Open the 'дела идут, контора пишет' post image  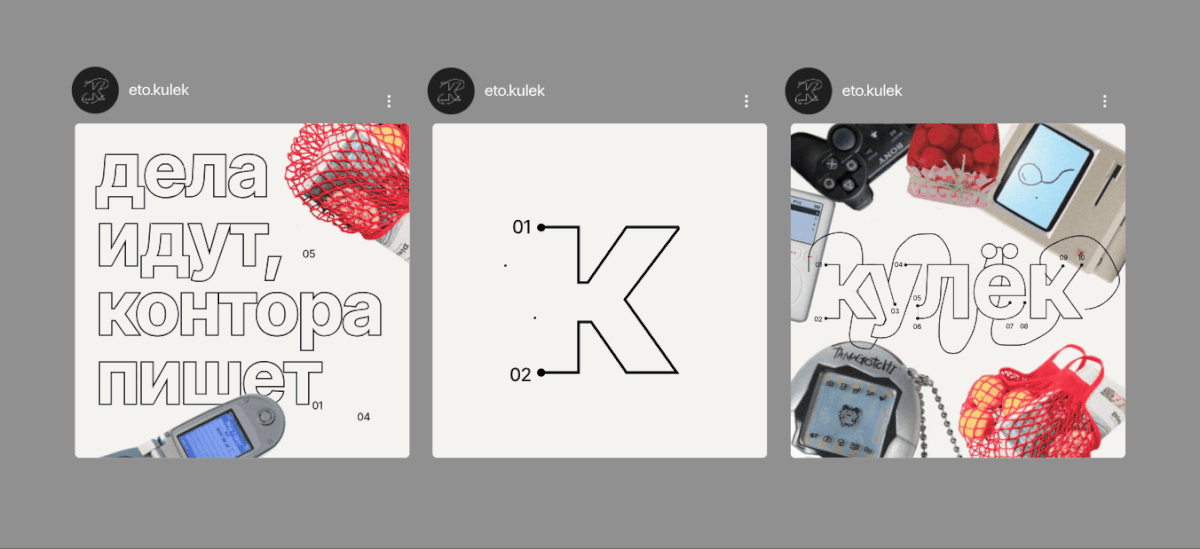tap(242, 291)
